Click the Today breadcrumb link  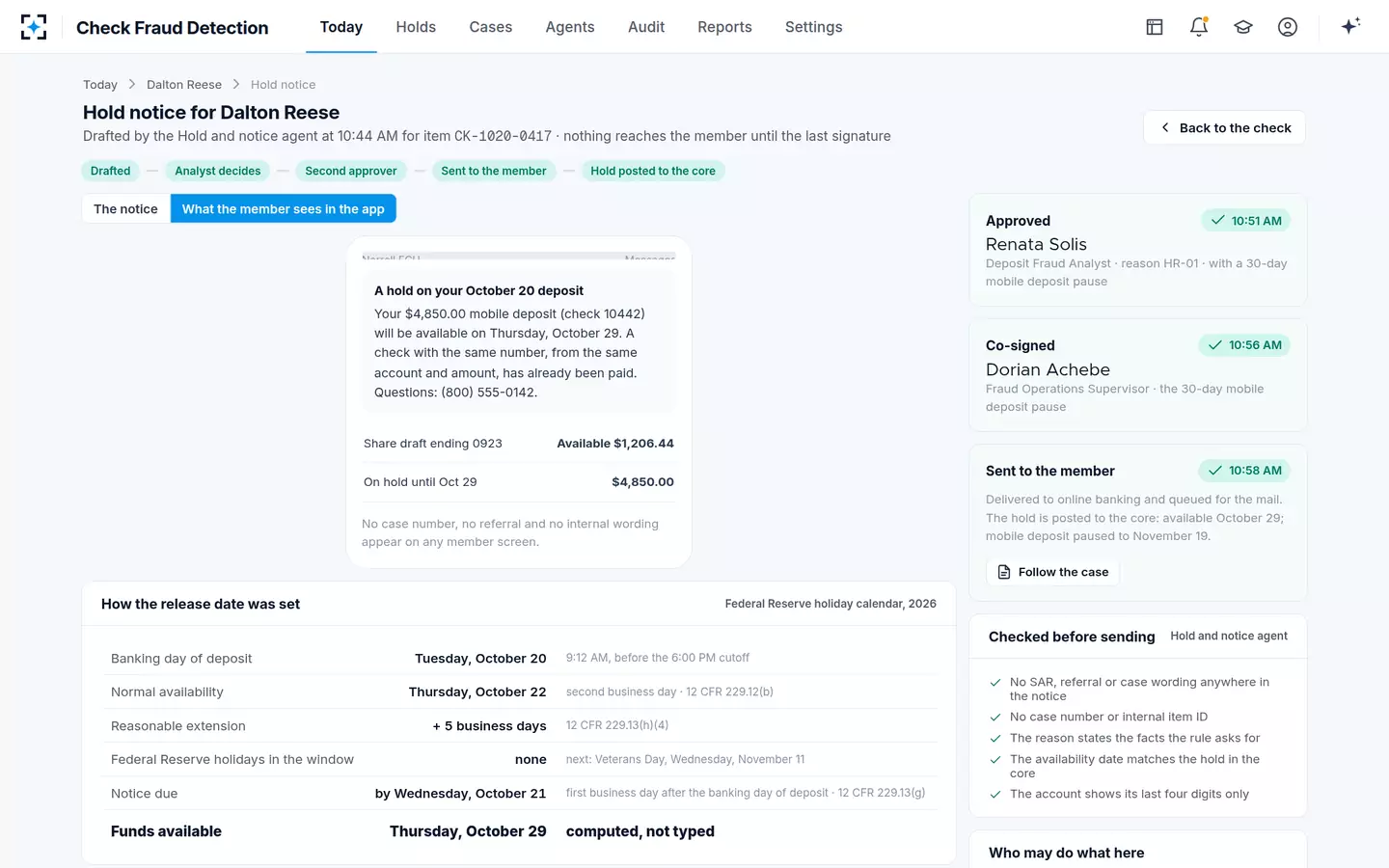point(100,85)
